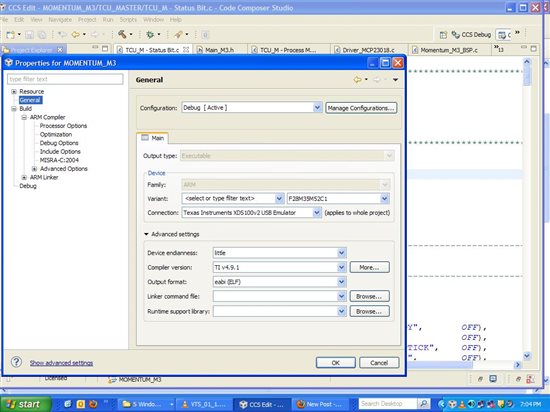Screen dimensions: 550x412
Task: Click the dialog's yellow back history arrow
Action: coord(357,80)
